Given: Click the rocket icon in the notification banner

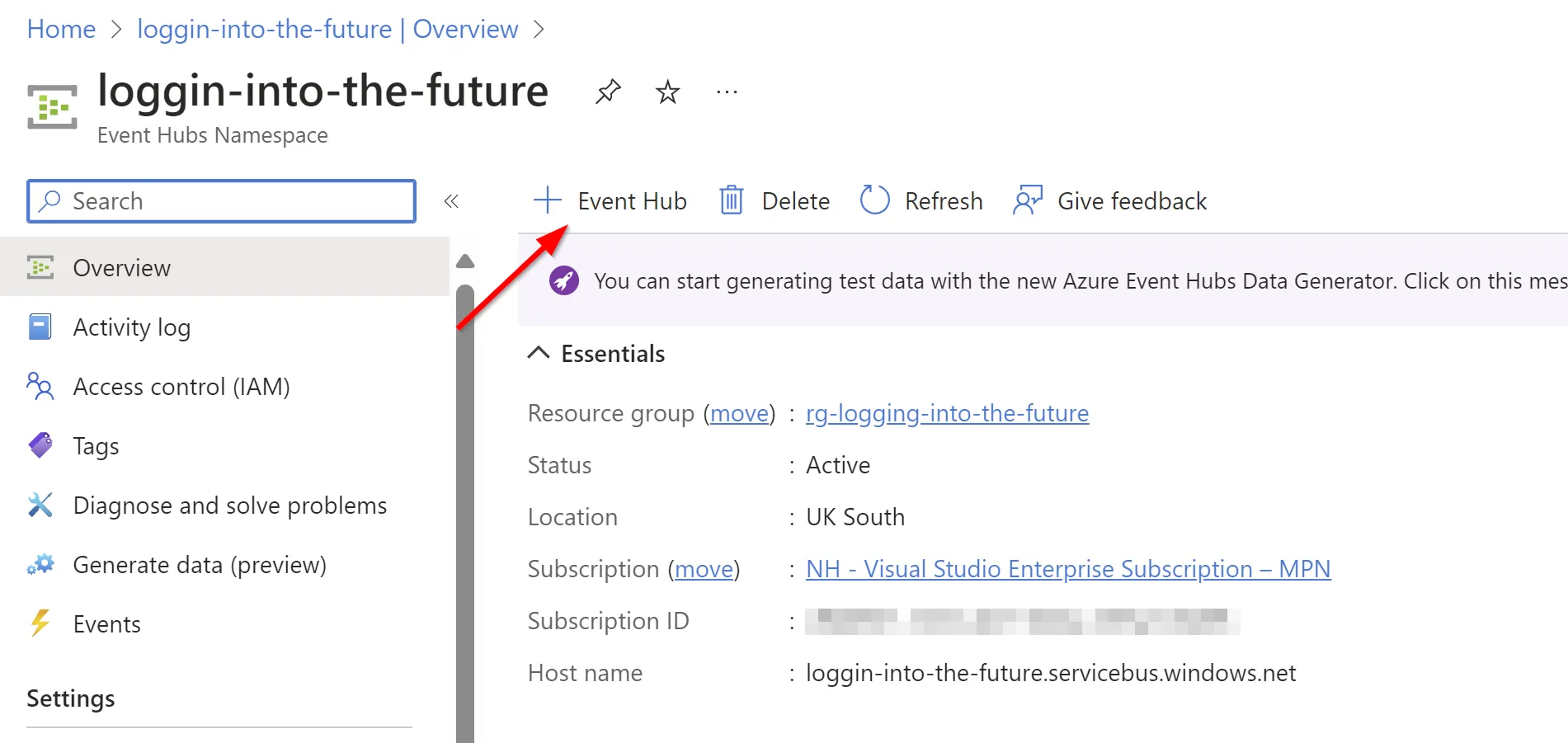Looking at the screenshot, I should (x=564, y=281).
